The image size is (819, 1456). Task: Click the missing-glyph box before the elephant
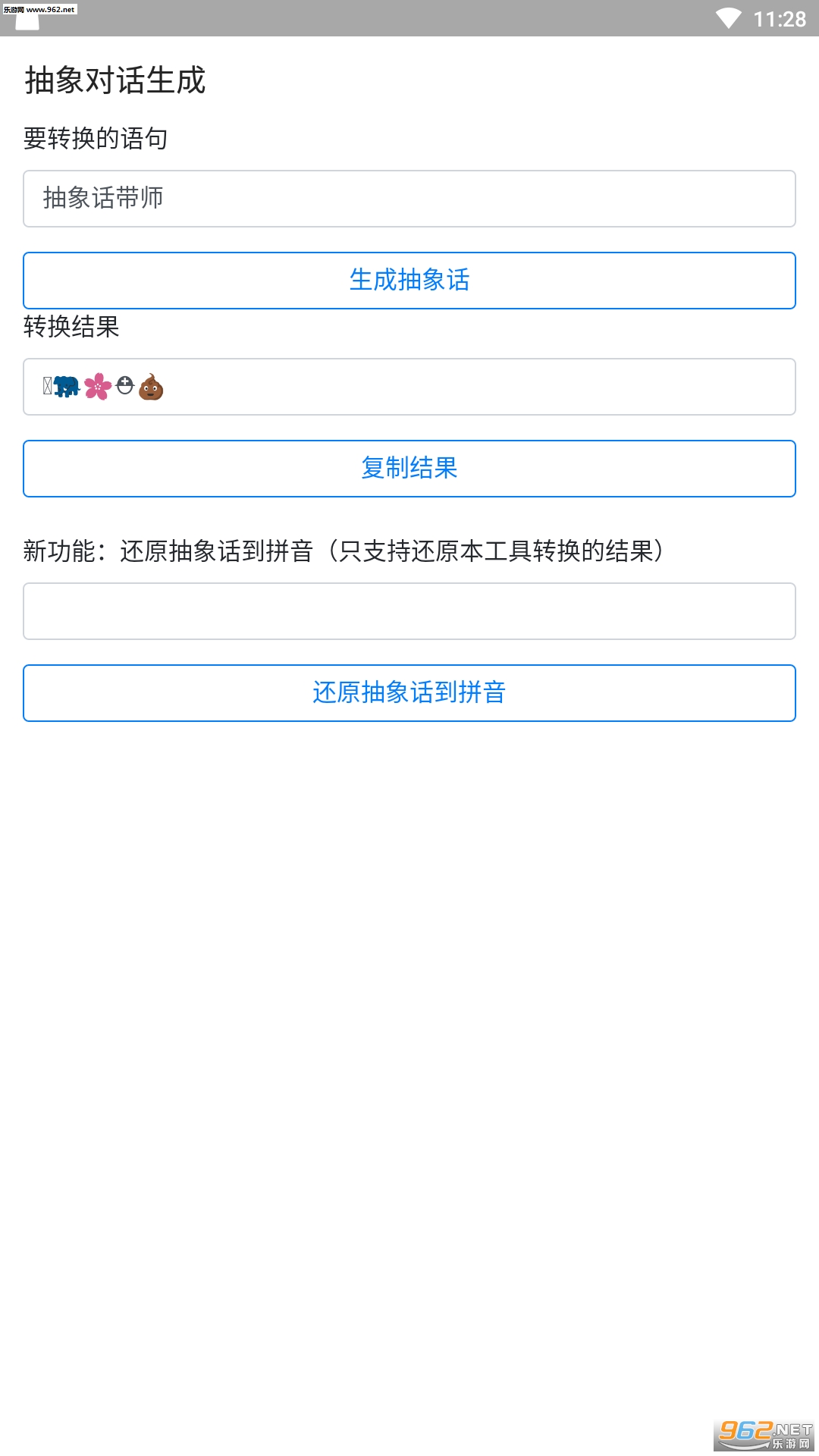click(x=48, y=386)
